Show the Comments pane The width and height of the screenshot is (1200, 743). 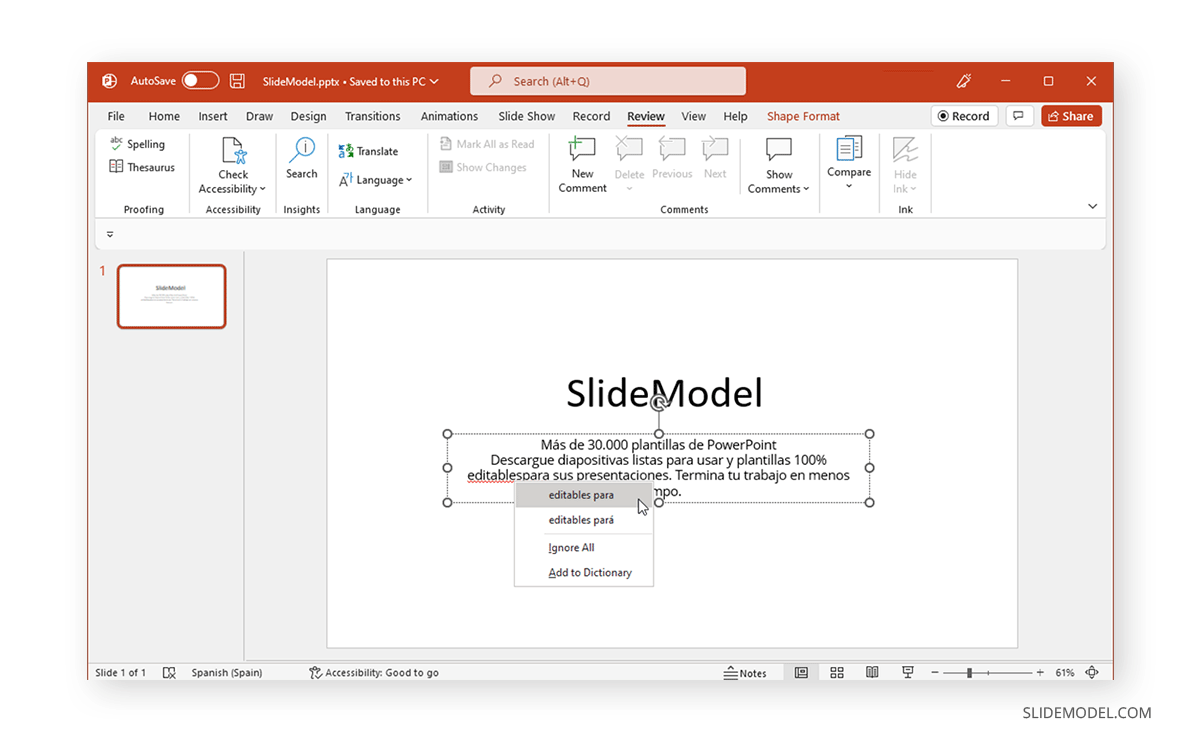(x=778, y=162)
